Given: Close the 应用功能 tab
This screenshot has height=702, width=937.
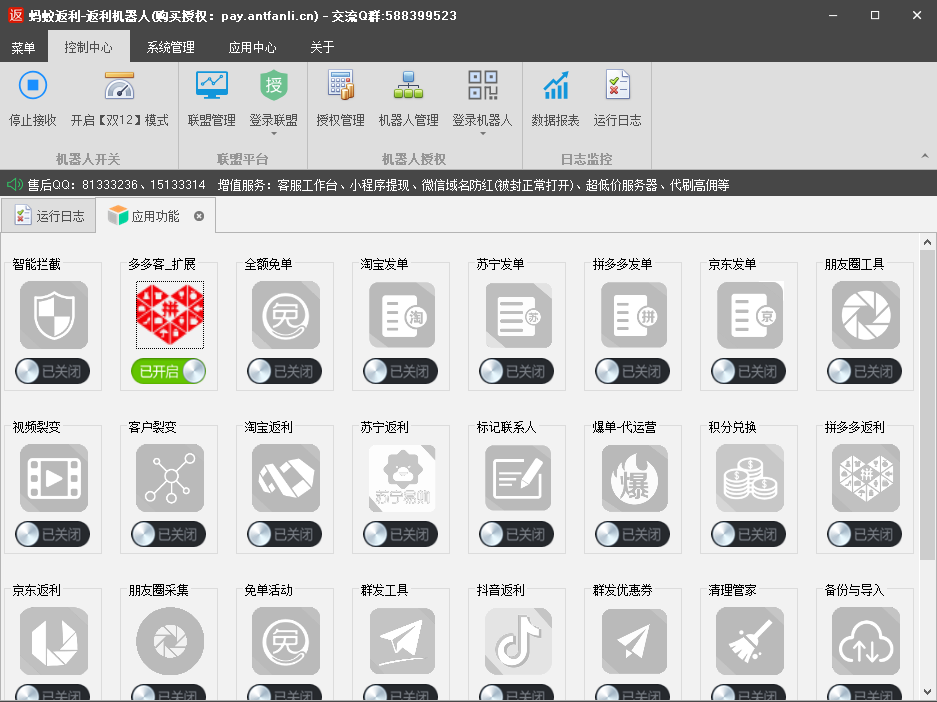Looking at the screenshot, I should pos(199,216).
